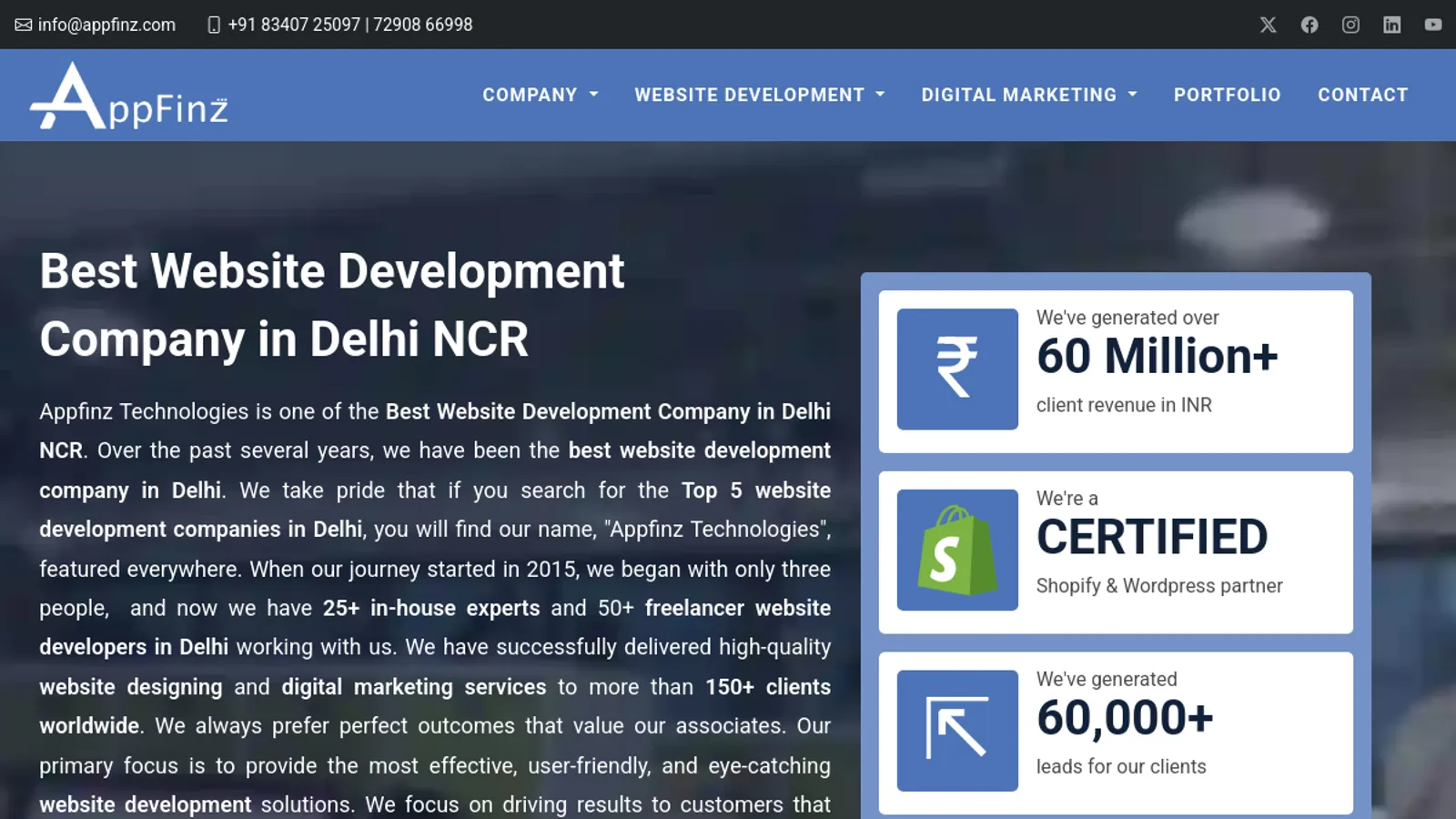This screenshot has height=819, width=1456.
Task: Click 'leads for our clients' text
Action: [x=1121, y=766]
